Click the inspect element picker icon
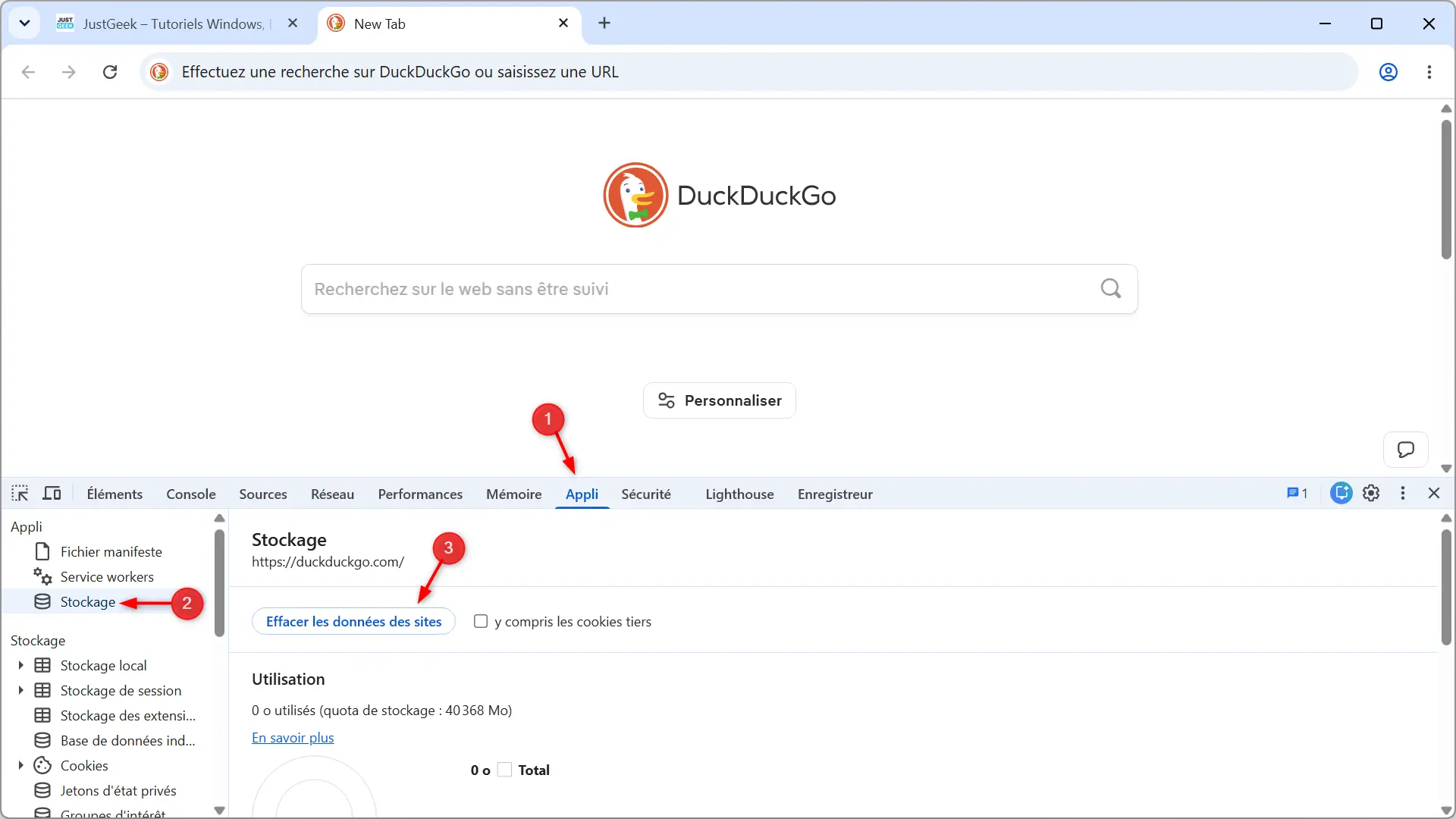Image resolution: width=1456 pixels, height=819 pixels. point(20,494)
